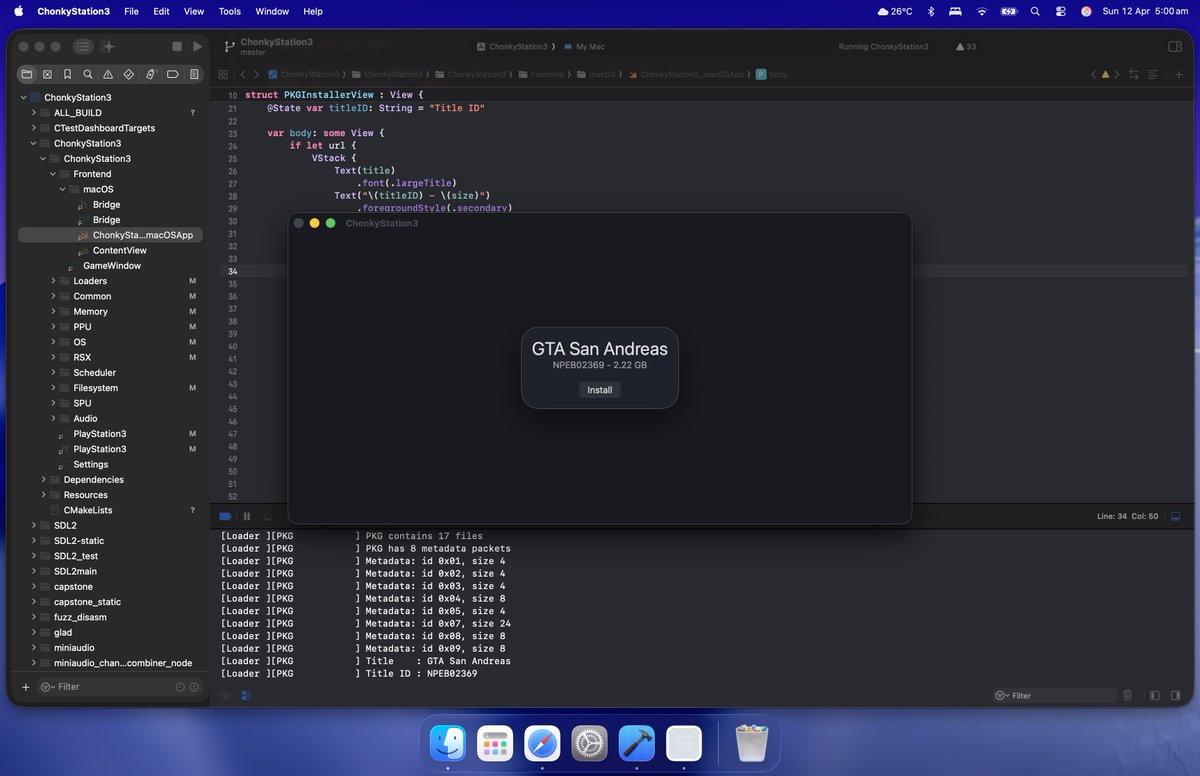
Task: Expand the ALL_BUILD target
Action: 33,113
